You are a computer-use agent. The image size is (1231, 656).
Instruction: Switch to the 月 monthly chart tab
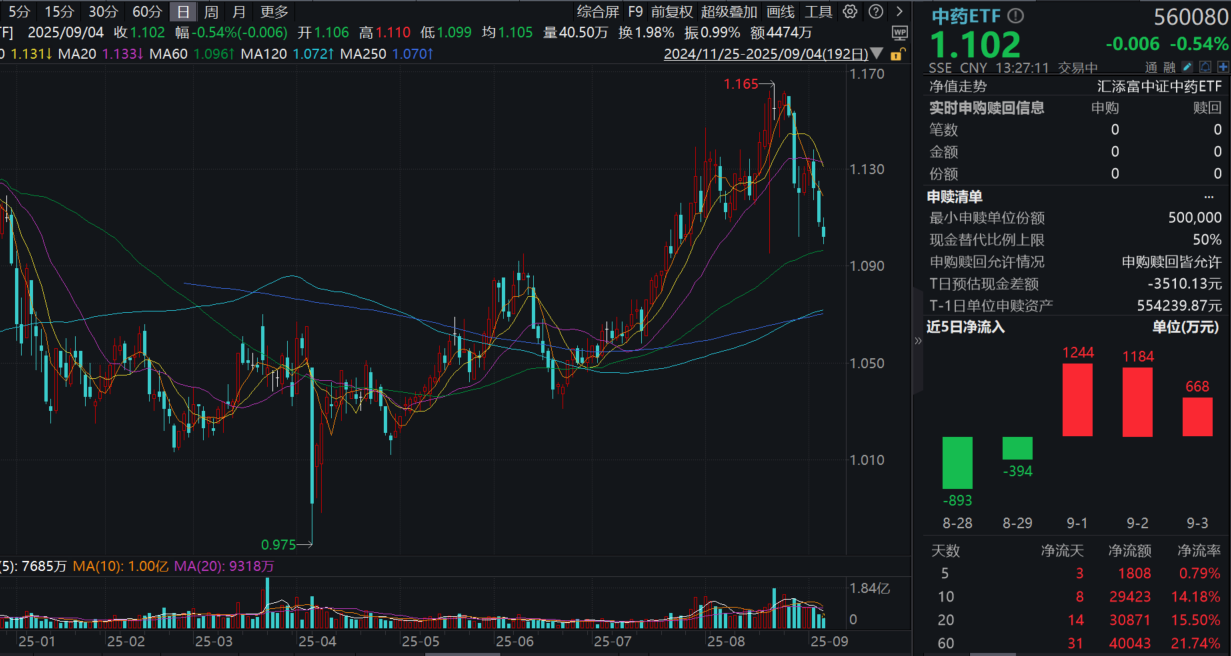coord(238,13)
